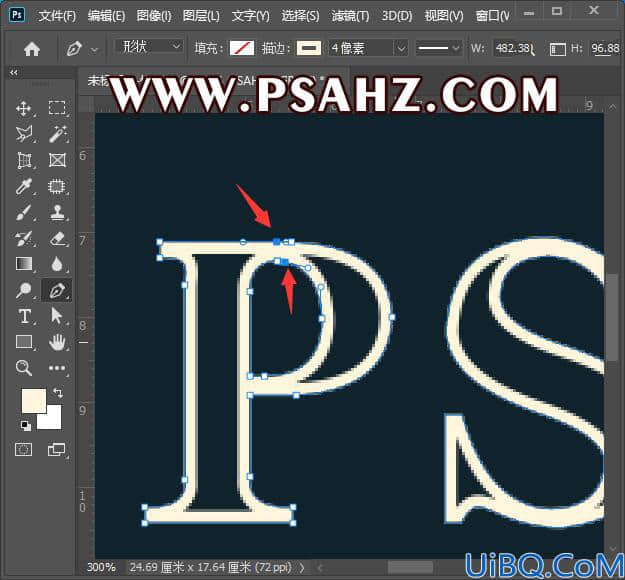
Task: Select the Hand tool
Action: 57,342
